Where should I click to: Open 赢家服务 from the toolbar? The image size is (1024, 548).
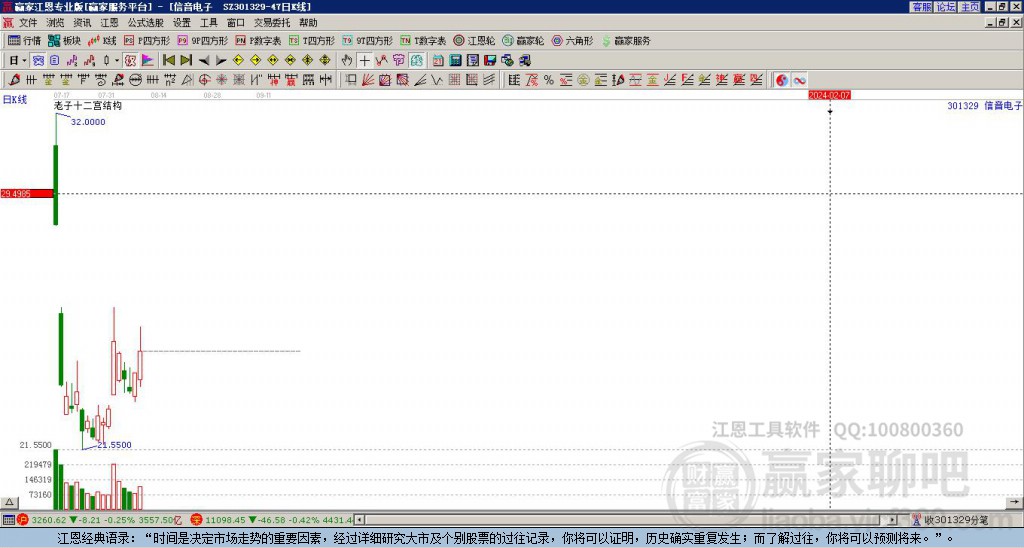point(626,40)
